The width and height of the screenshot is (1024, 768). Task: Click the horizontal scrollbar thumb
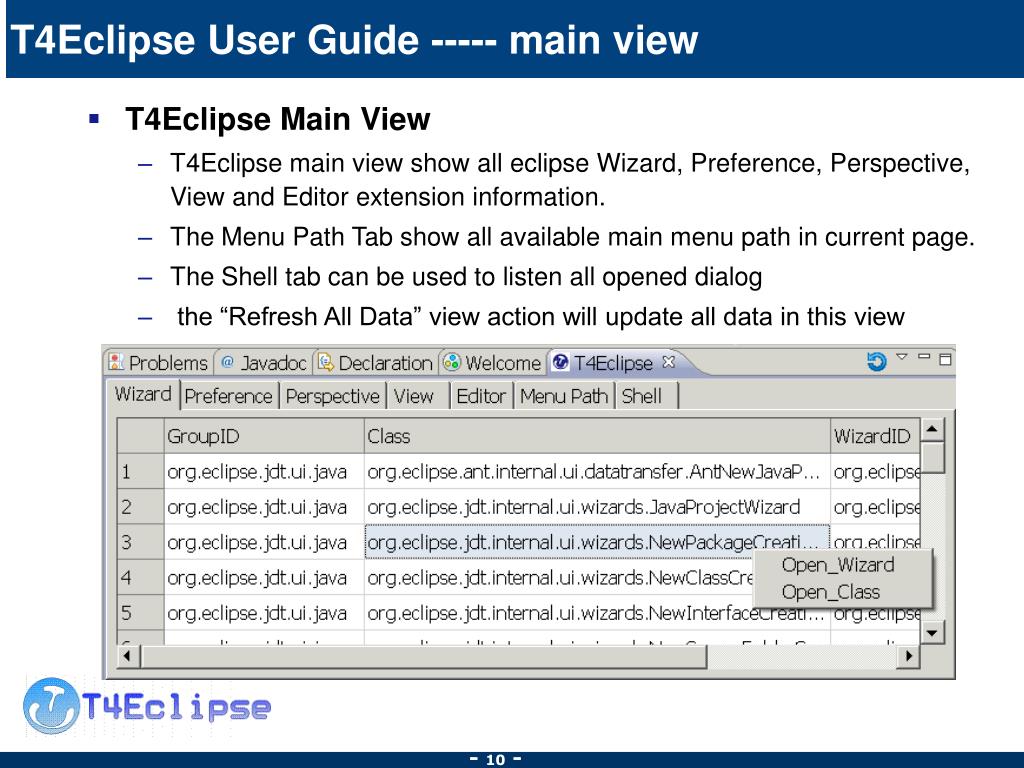tap(423, 656)
